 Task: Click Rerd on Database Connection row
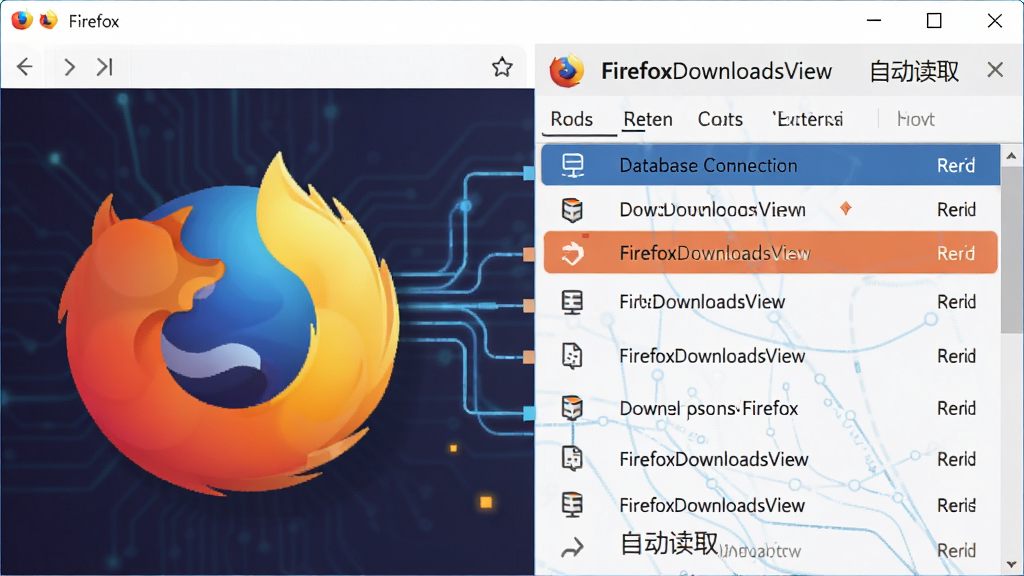pos(956,165)
